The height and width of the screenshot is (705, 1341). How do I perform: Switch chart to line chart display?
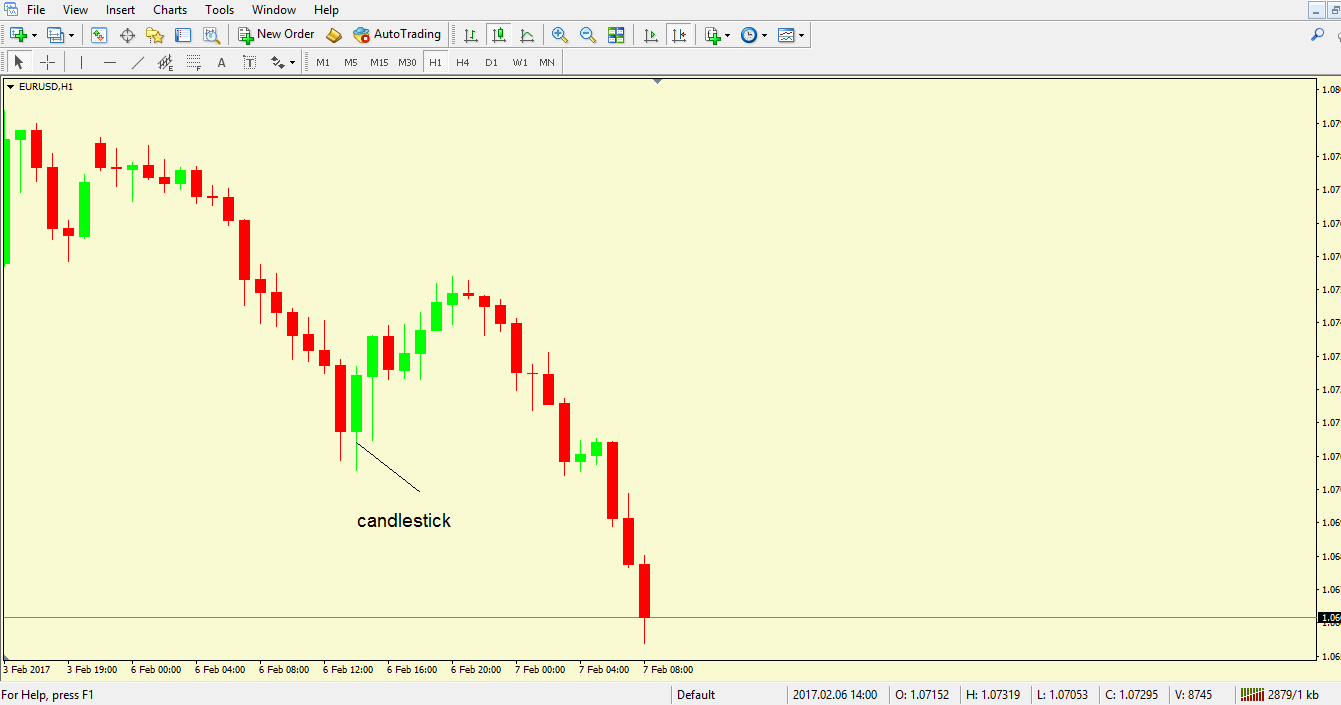pos(527,34)
